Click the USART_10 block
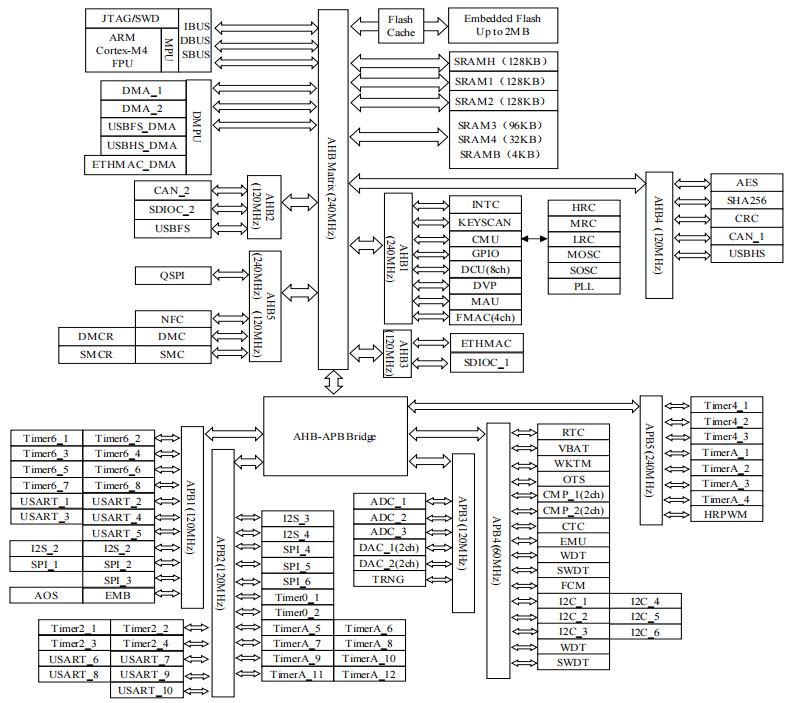This screenshot has width=789, height=703. (x=146, y=690)
